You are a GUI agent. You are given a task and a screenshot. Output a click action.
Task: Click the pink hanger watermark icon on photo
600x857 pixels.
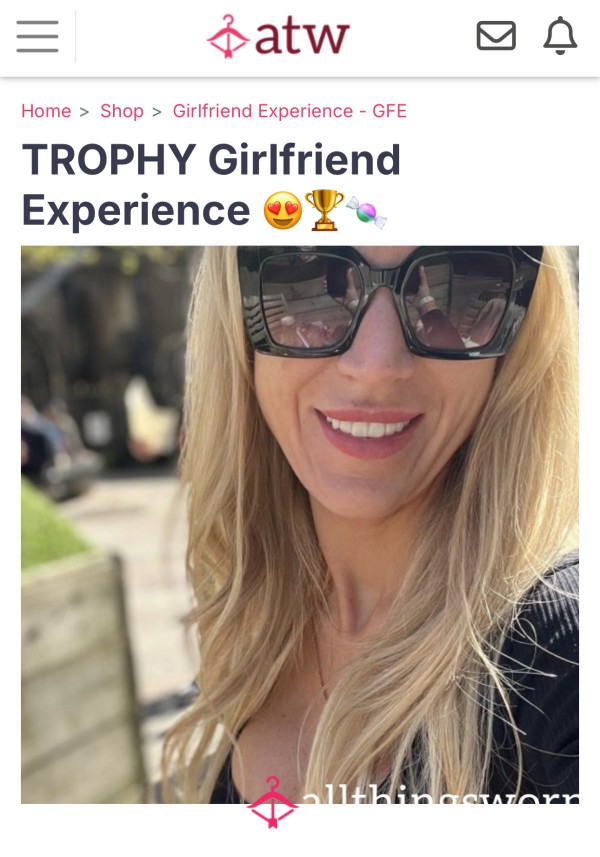tap(273, 802)
